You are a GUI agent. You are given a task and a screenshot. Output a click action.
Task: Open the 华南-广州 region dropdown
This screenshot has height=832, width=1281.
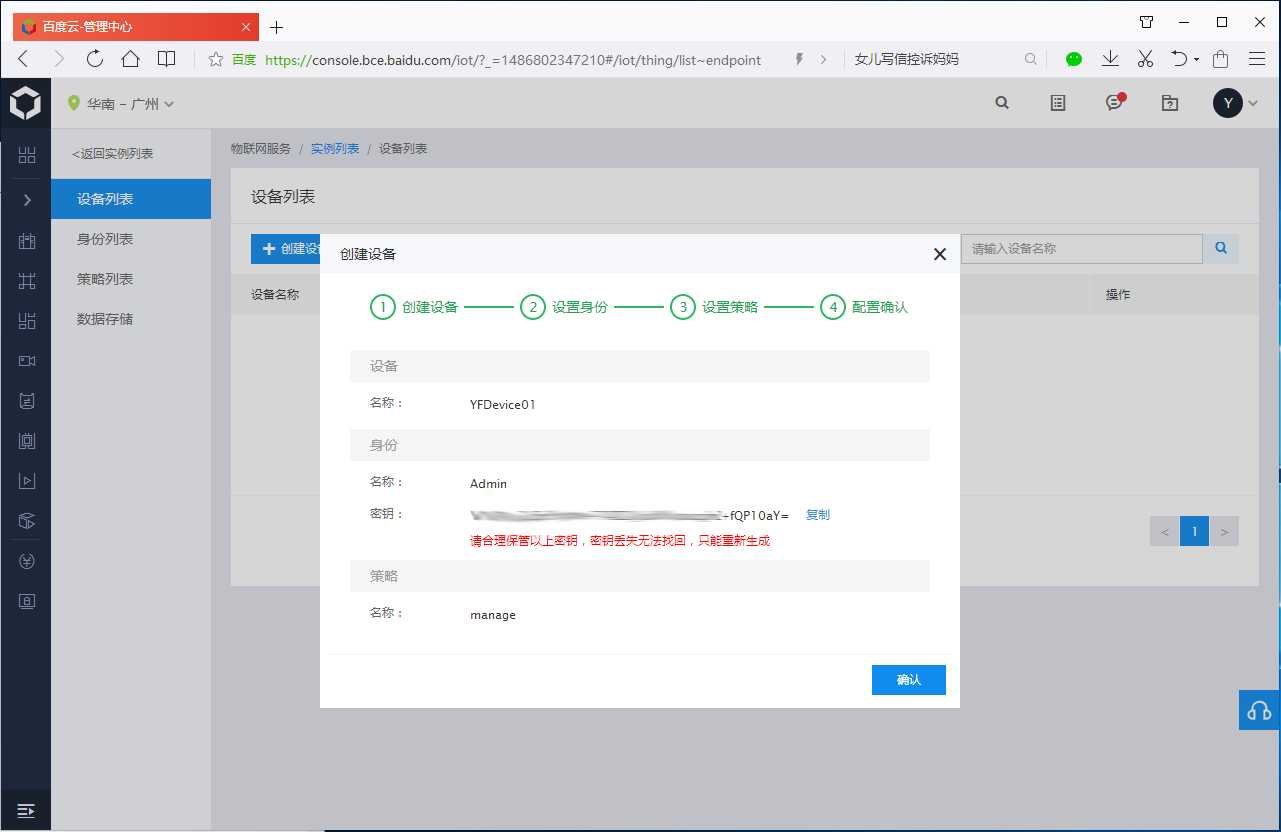point(121,104)
